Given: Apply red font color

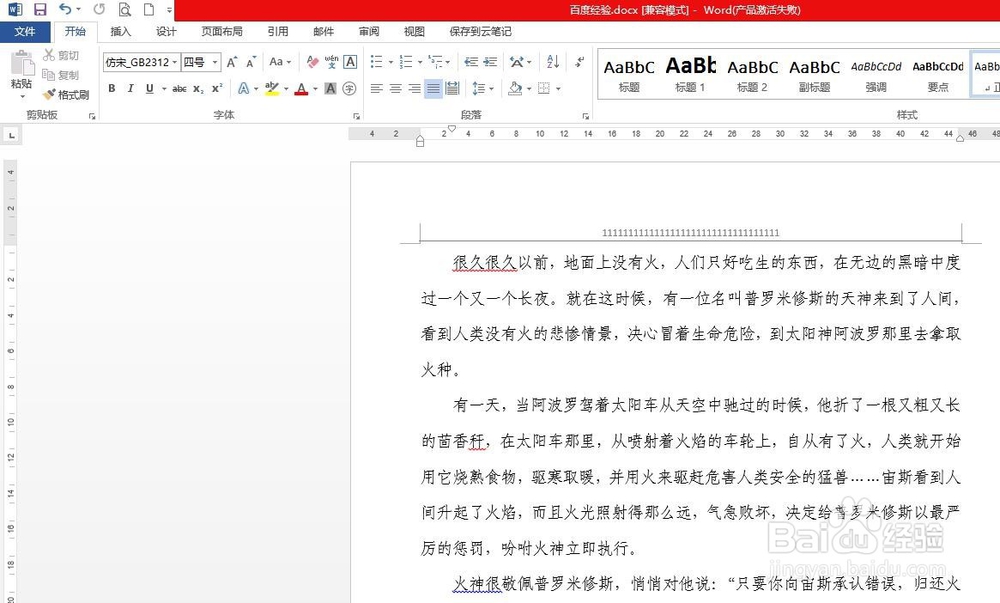Looking at the screenshot, I should click(302, 89).
